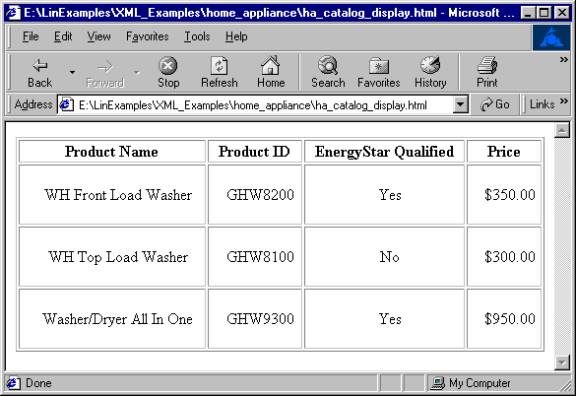Go back with the Back arrow icon
This screenshot has width=576, height=396.
tap(40, 66)
